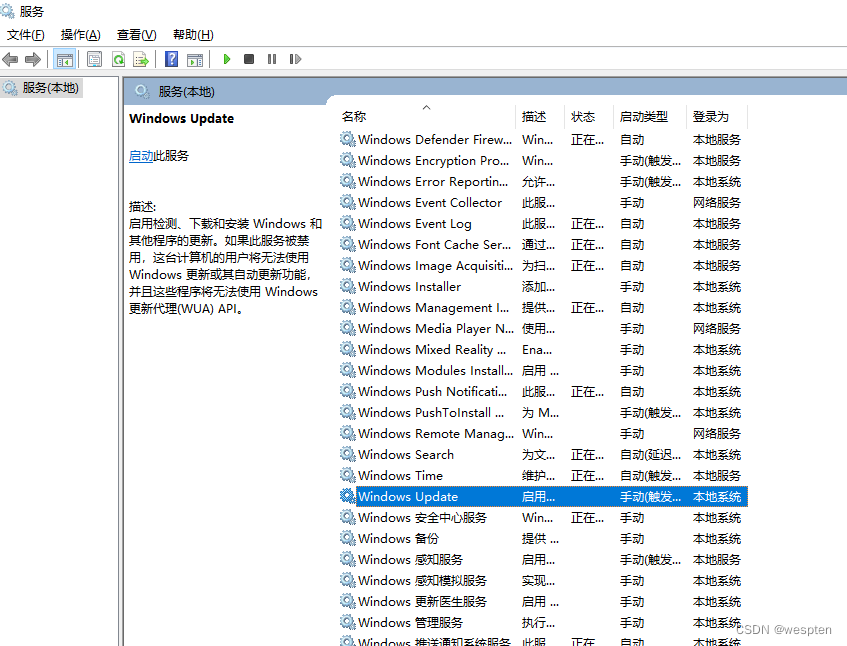Select Windows Remote Manag... service

[436, 433]
